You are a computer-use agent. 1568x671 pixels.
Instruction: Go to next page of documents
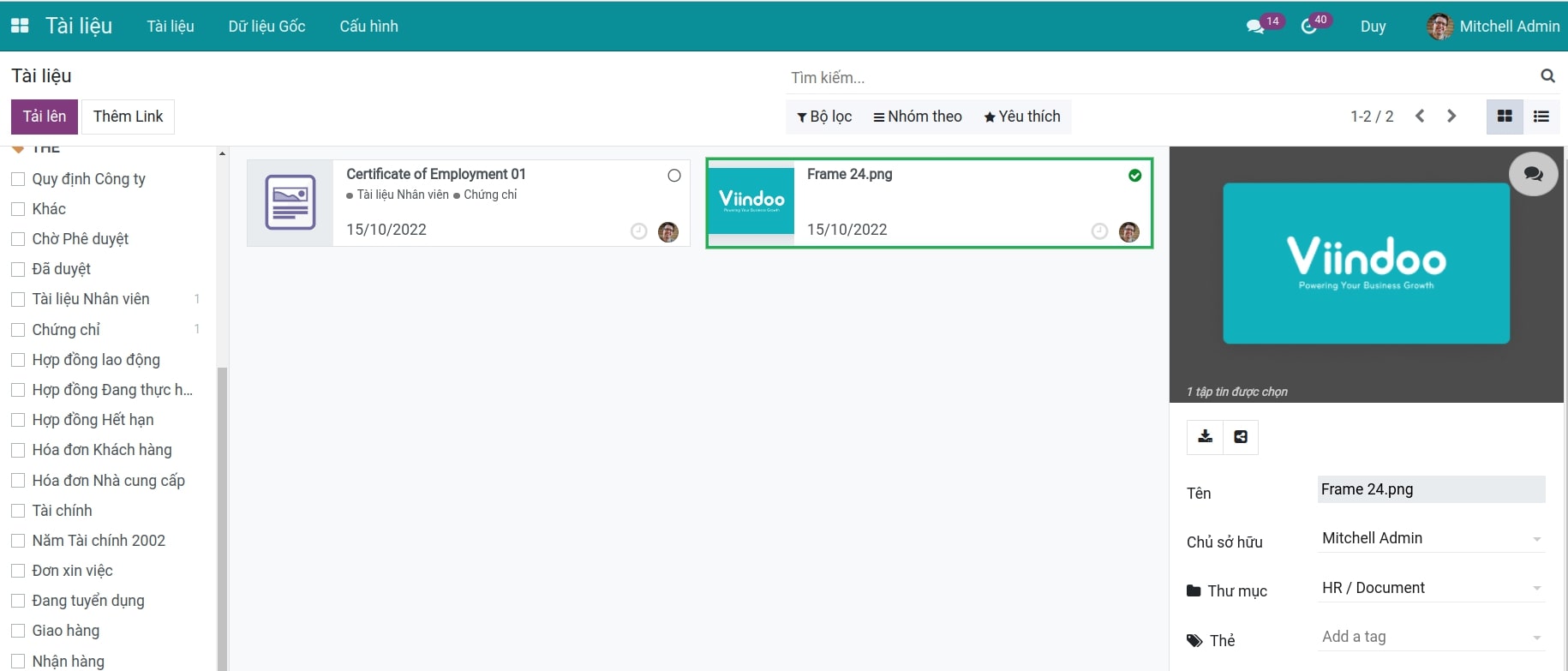(1451, 117)
